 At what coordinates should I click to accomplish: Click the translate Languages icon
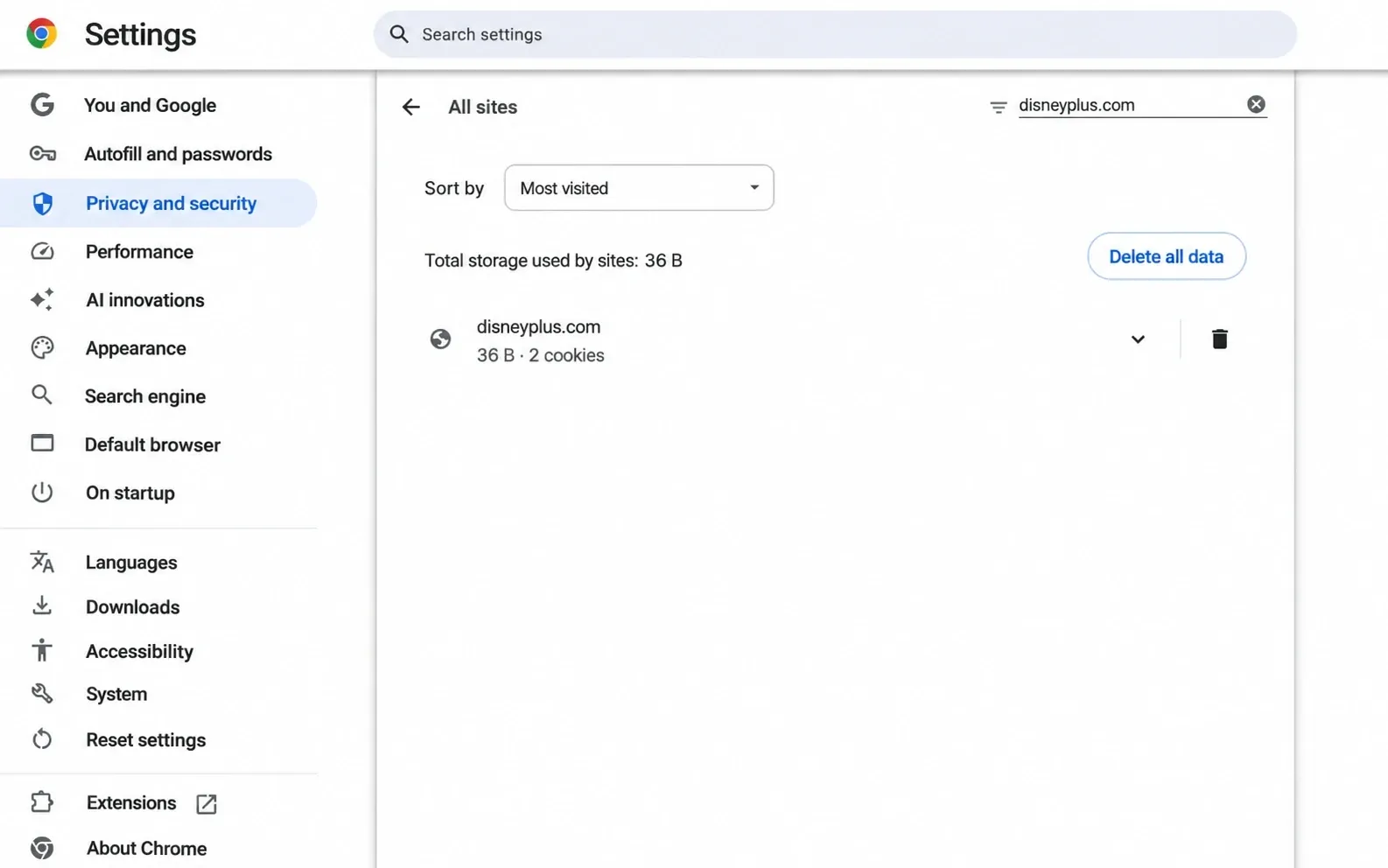[x=42, y=561]
